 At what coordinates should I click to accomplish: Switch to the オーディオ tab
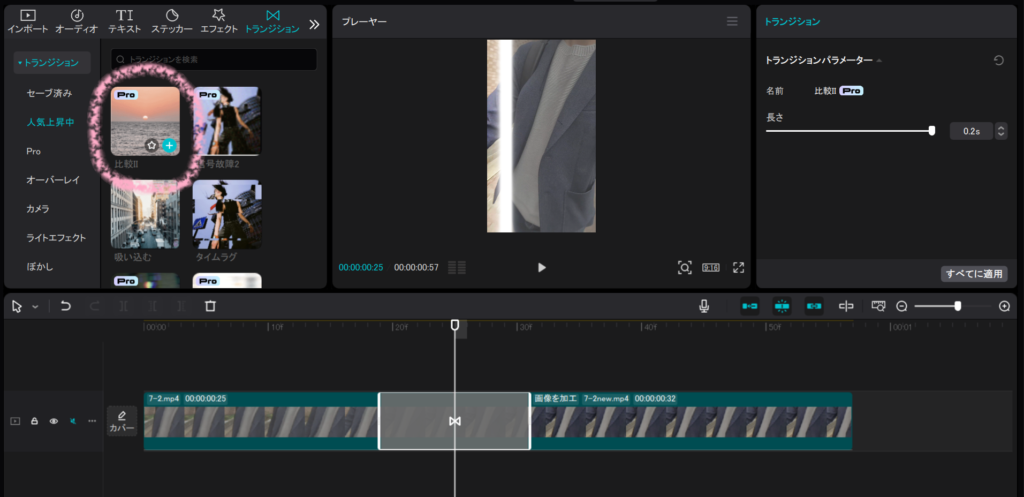click(x=76, y=22)
